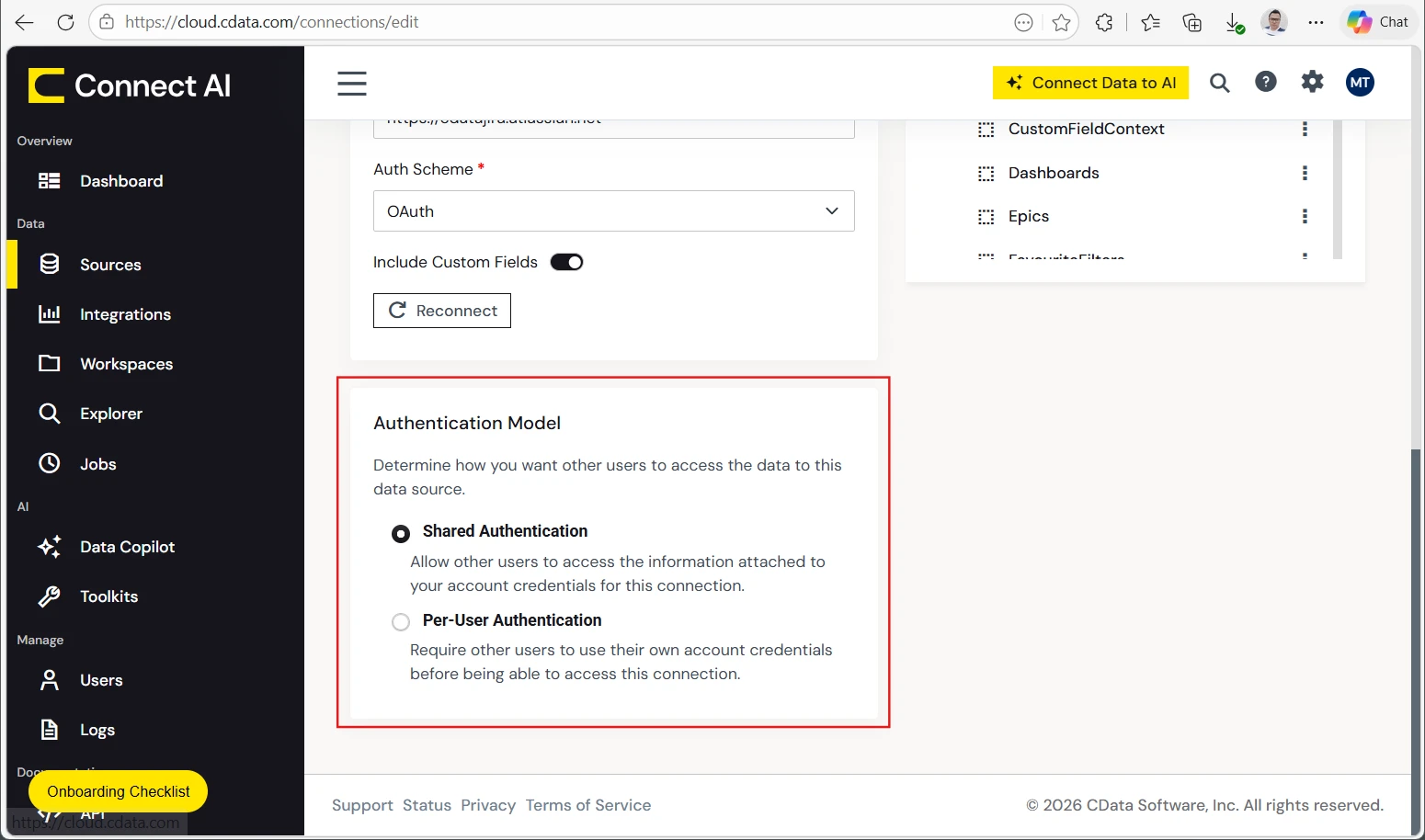The image size is (1425, 840).
Task: Open browser downloads icon
Action: (1235, 22)
